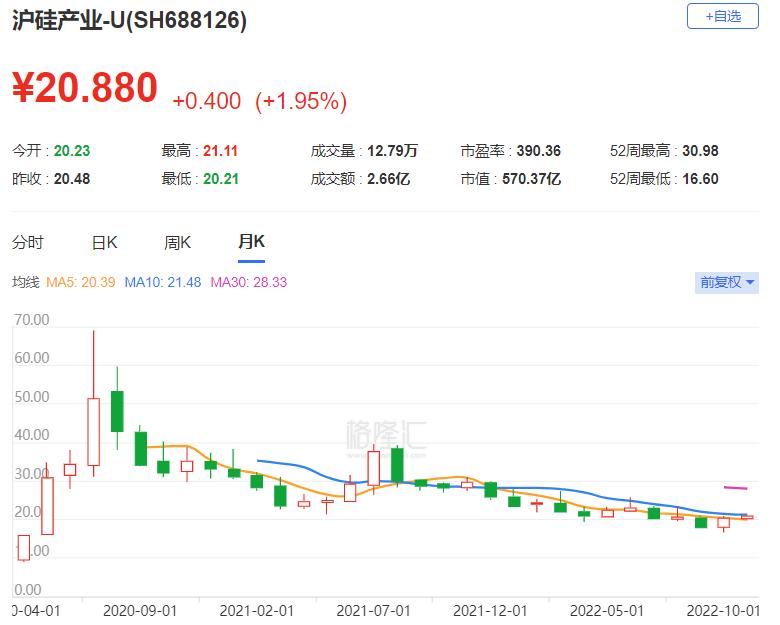Viewport: 780px width, 625px height.
Task: Click the 今开 value 20.23
Action: [x=72, y=151]
